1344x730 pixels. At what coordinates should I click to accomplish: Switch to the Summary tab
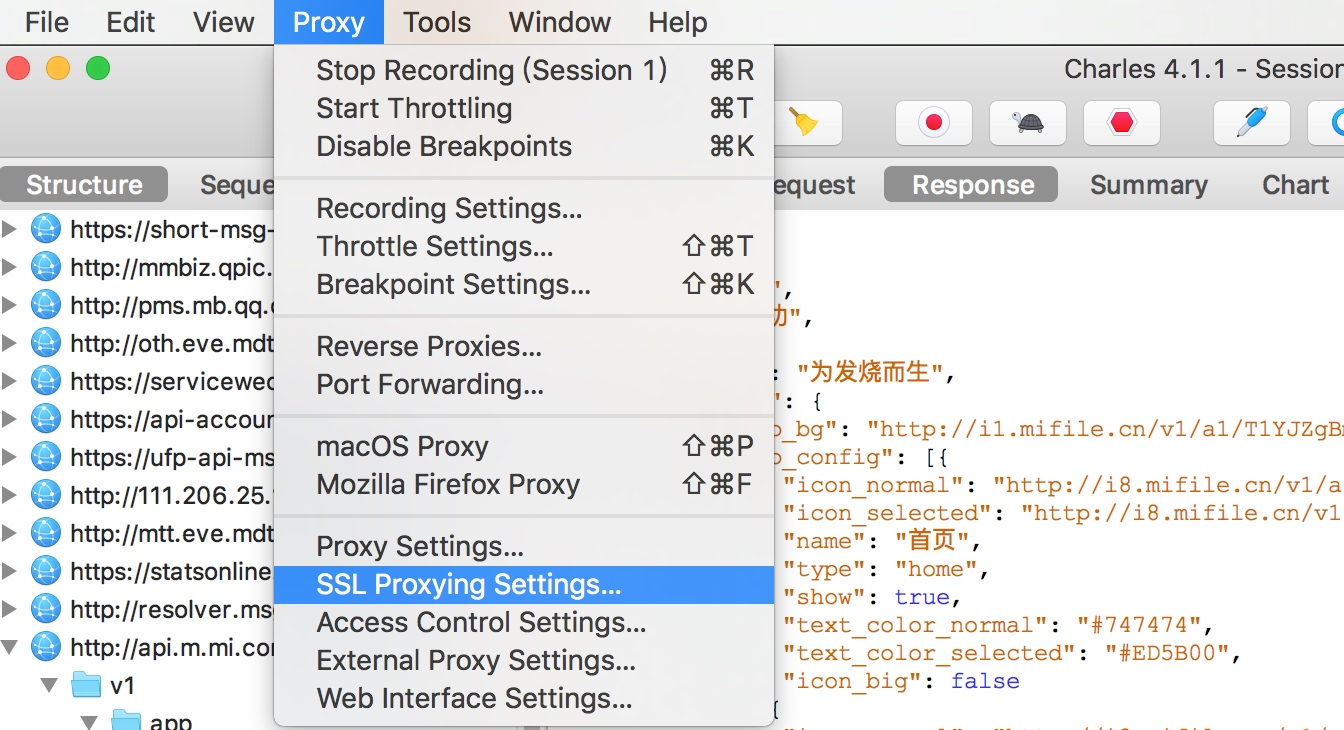[1148, 185]
